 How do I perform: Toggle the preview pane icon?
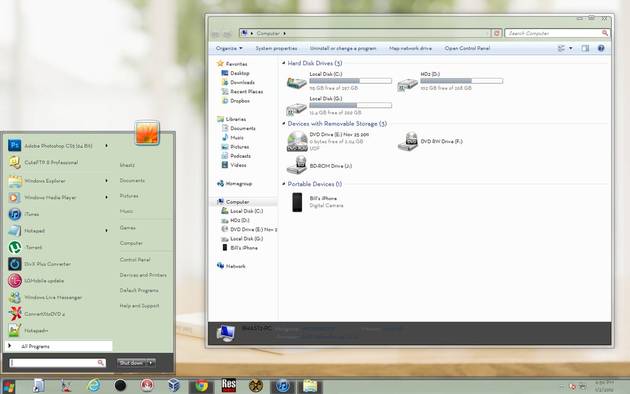pos(585,49)
